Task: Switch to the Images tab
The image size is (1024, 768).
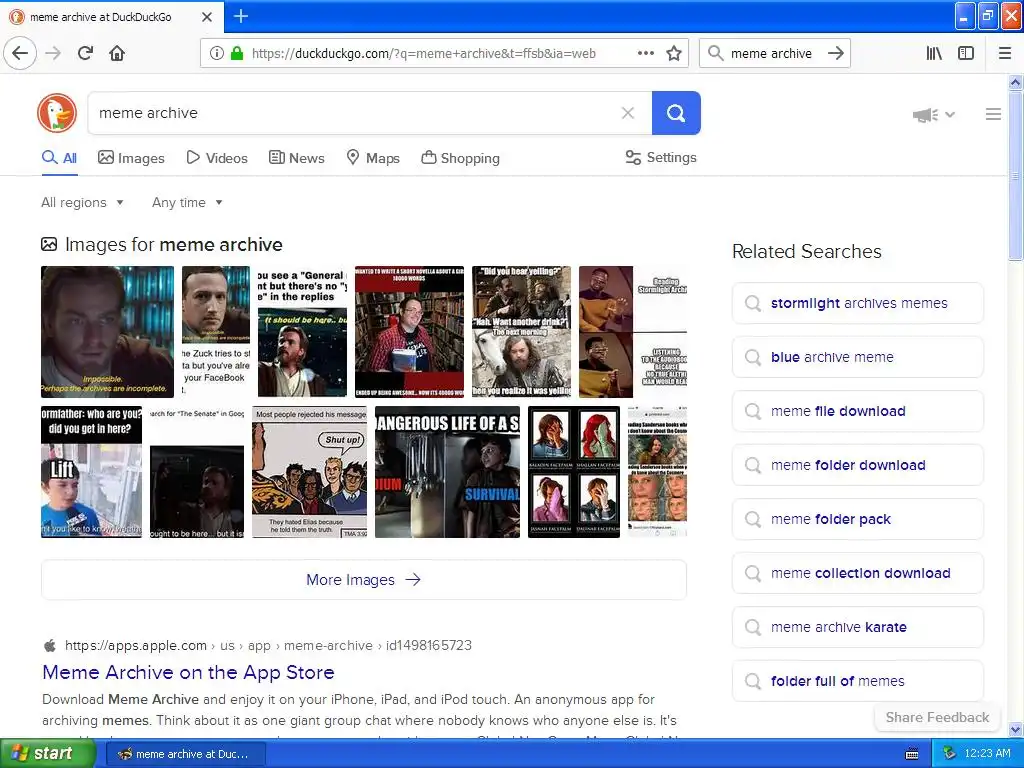Action: click(131, 158)
